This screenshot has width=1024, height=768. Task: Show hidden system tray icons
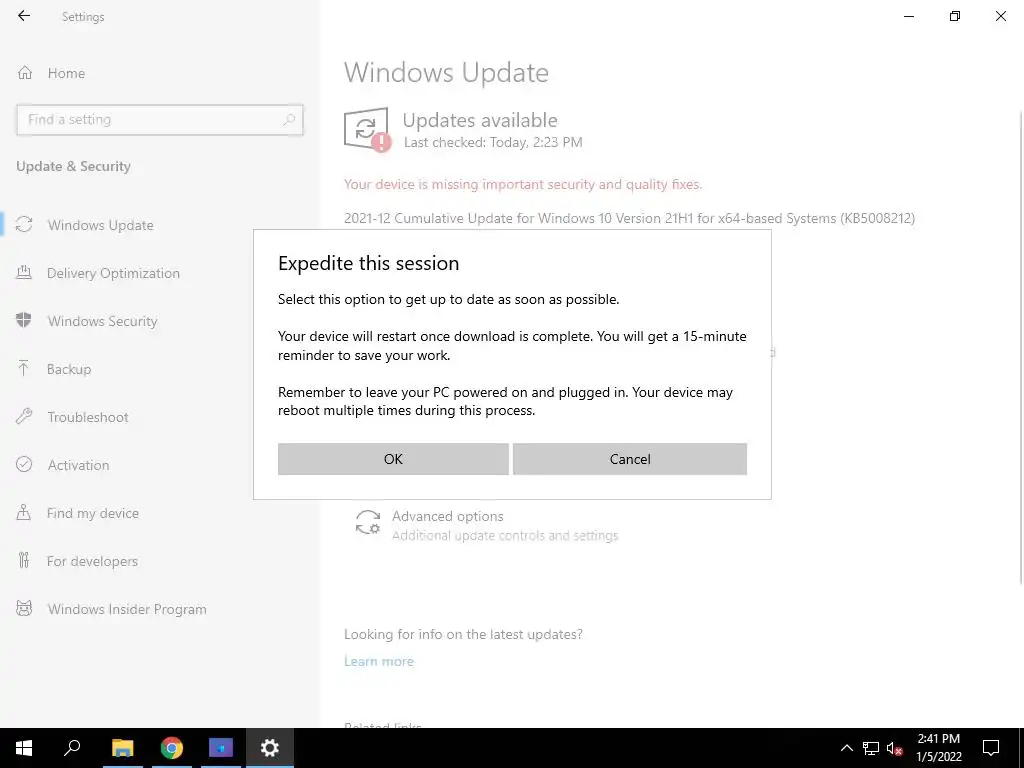(846, 748)
